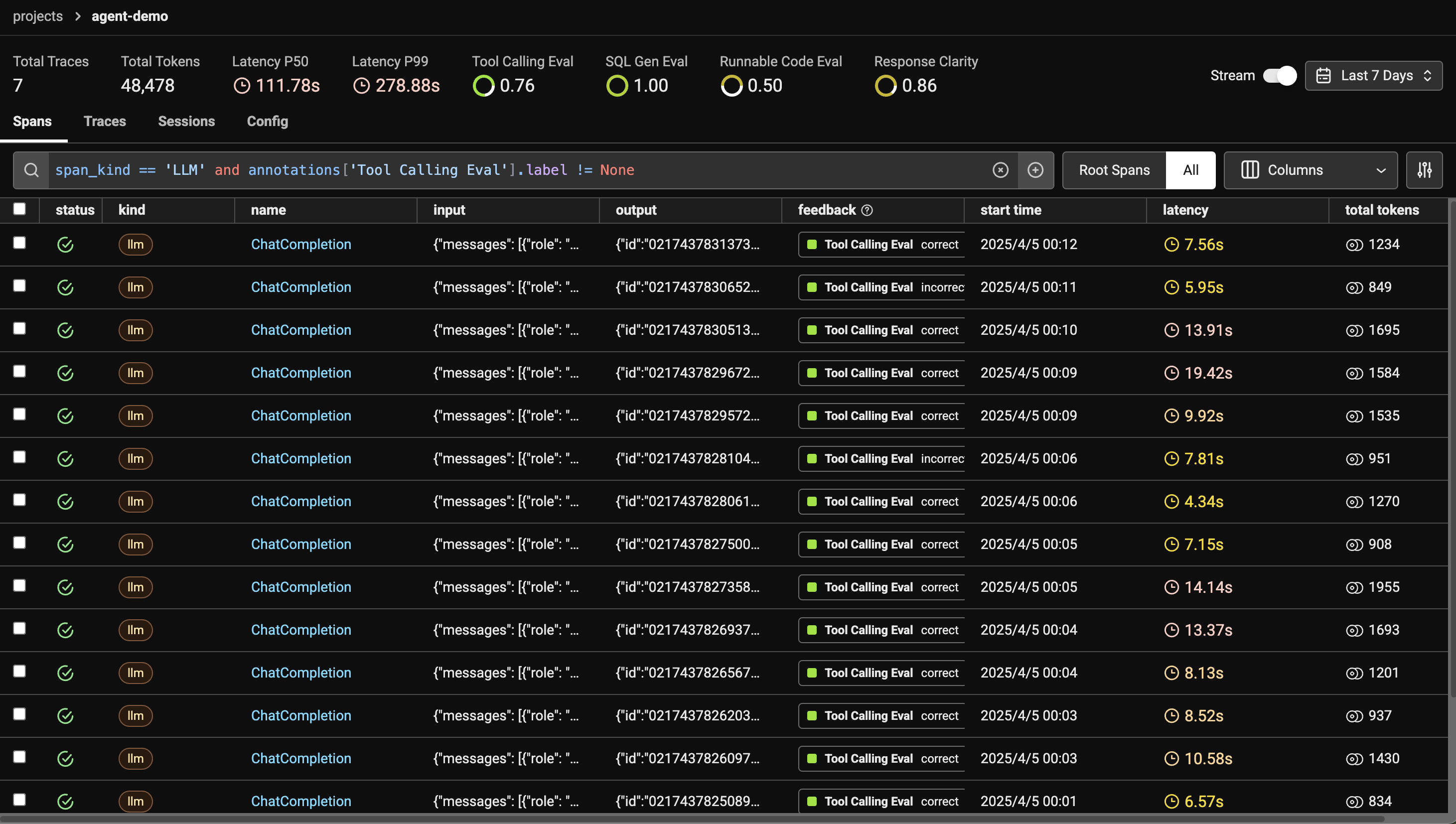Screen dimensions: 1456x824
Task: Click the llm kind badge in the 8.13s row
Action: (135, 674)
